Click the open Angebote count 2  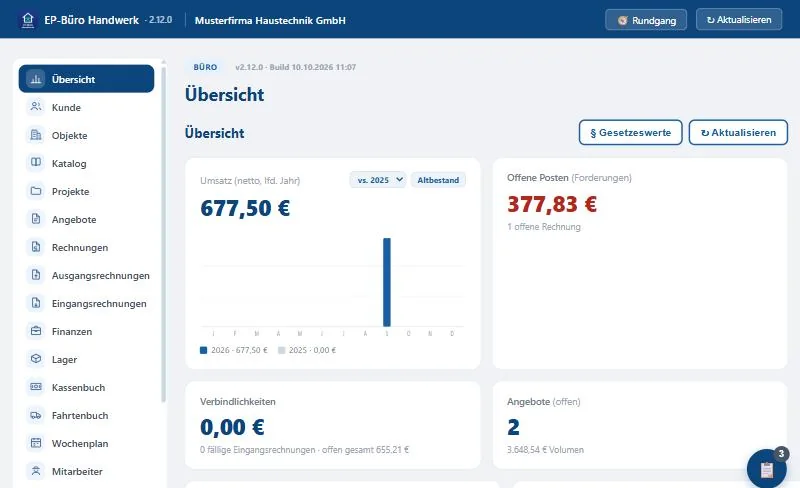click(513, 427)
